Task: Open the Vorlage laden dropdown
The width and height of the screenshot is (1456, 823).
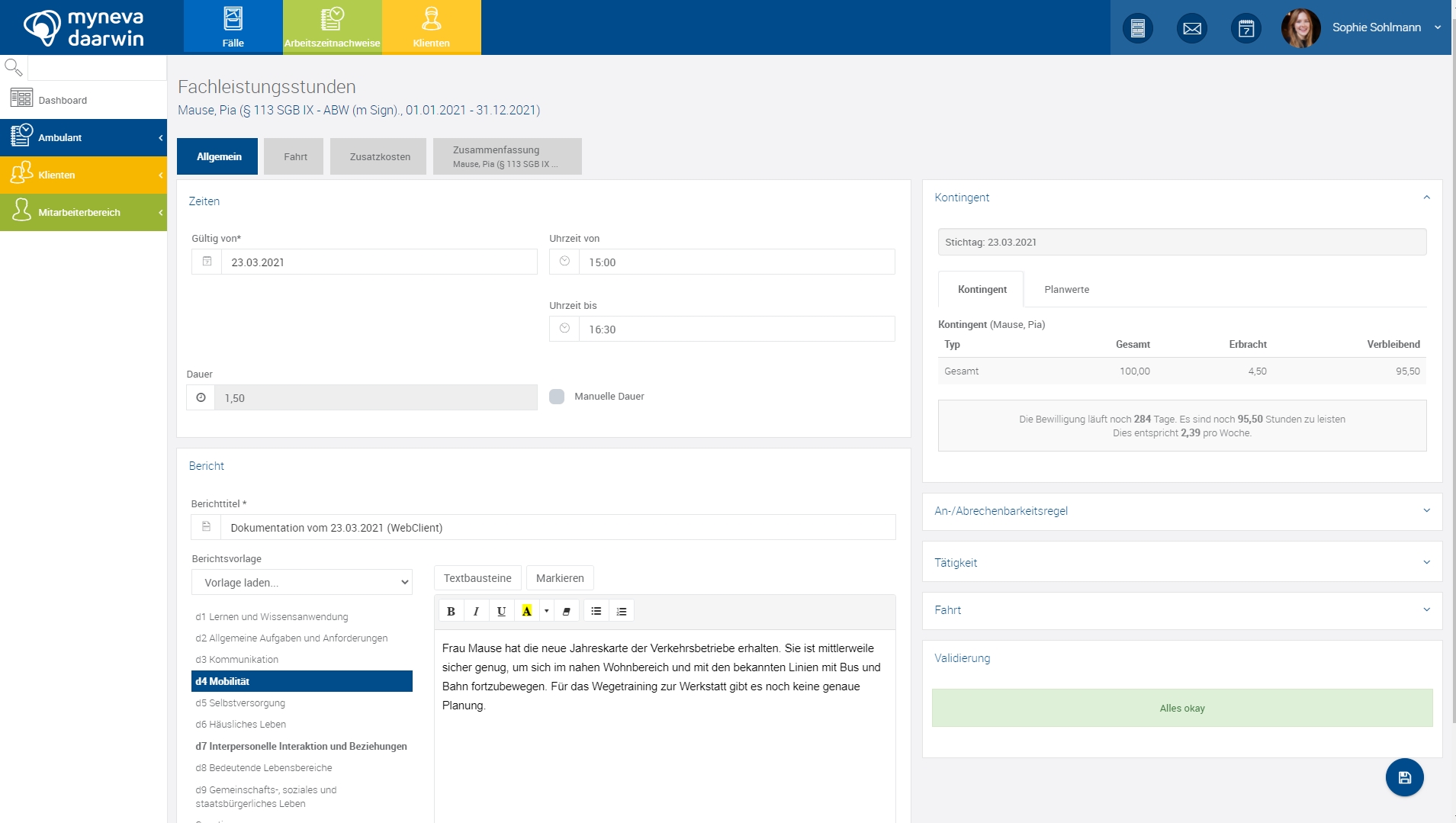Action: (302, 583)
